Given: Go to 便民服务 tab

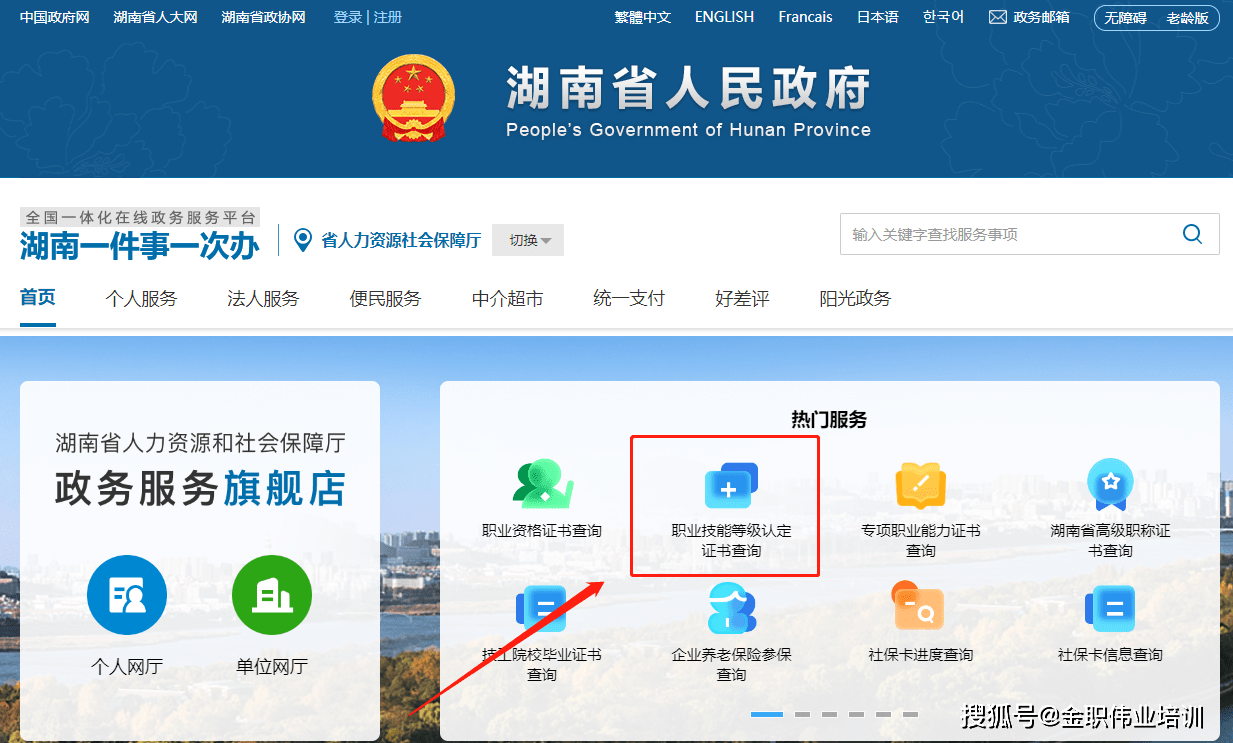Looking at the screenshot, I should [x=385, y=298].
